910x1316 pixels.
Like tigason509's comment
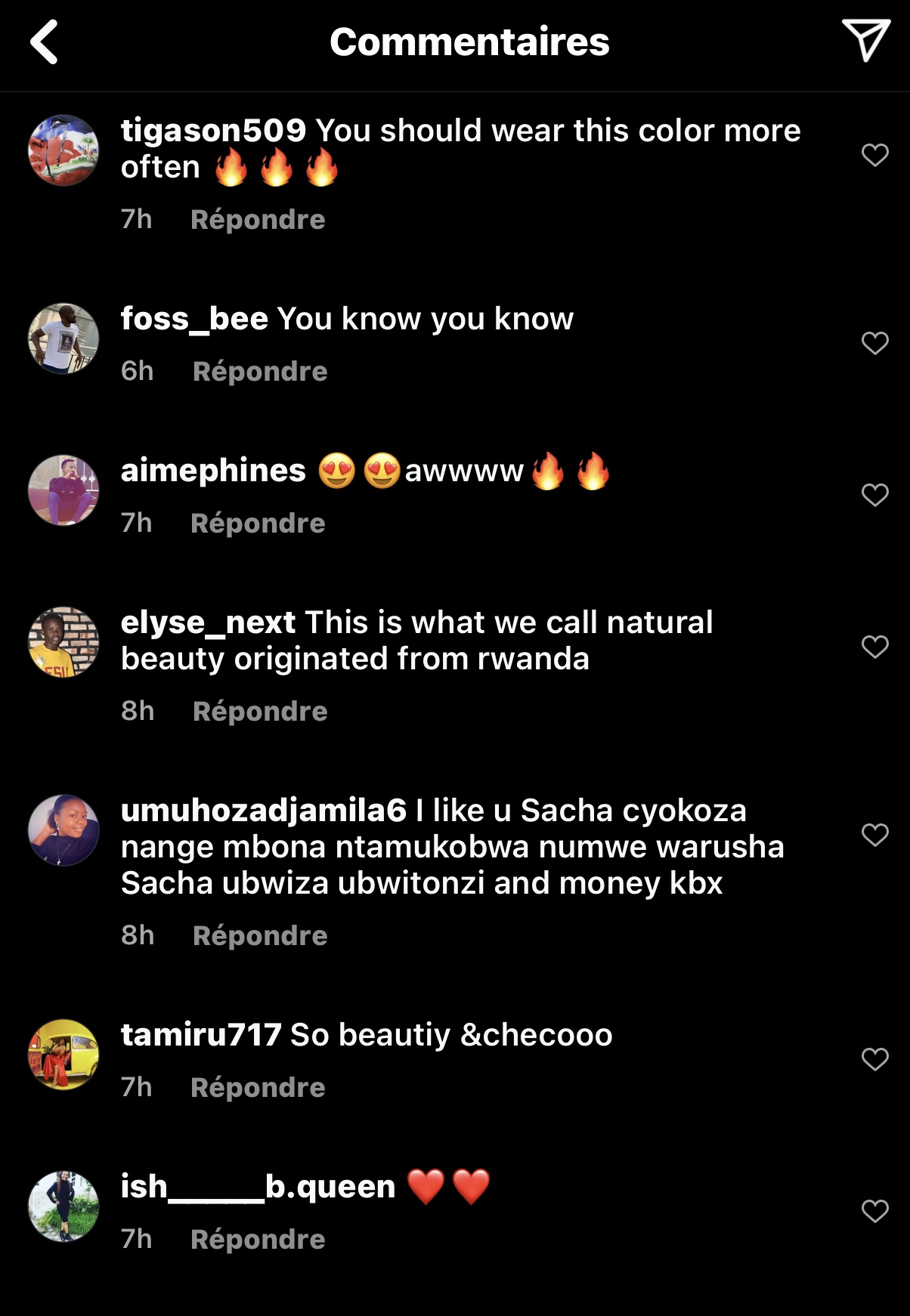pos(874,155)
